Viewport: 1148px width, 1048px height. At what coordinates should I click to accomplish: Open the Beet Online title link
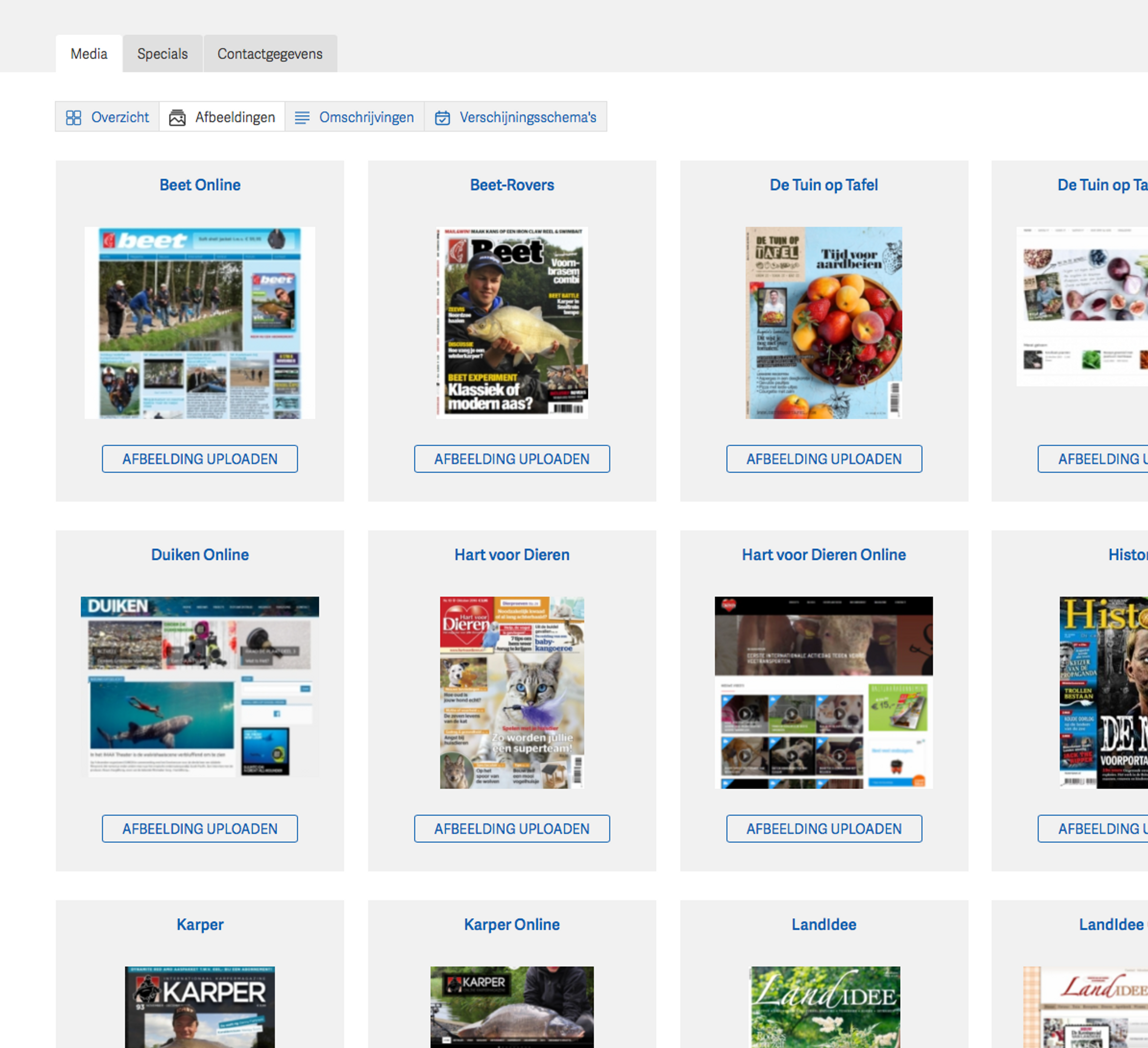(x=200, y=185)
